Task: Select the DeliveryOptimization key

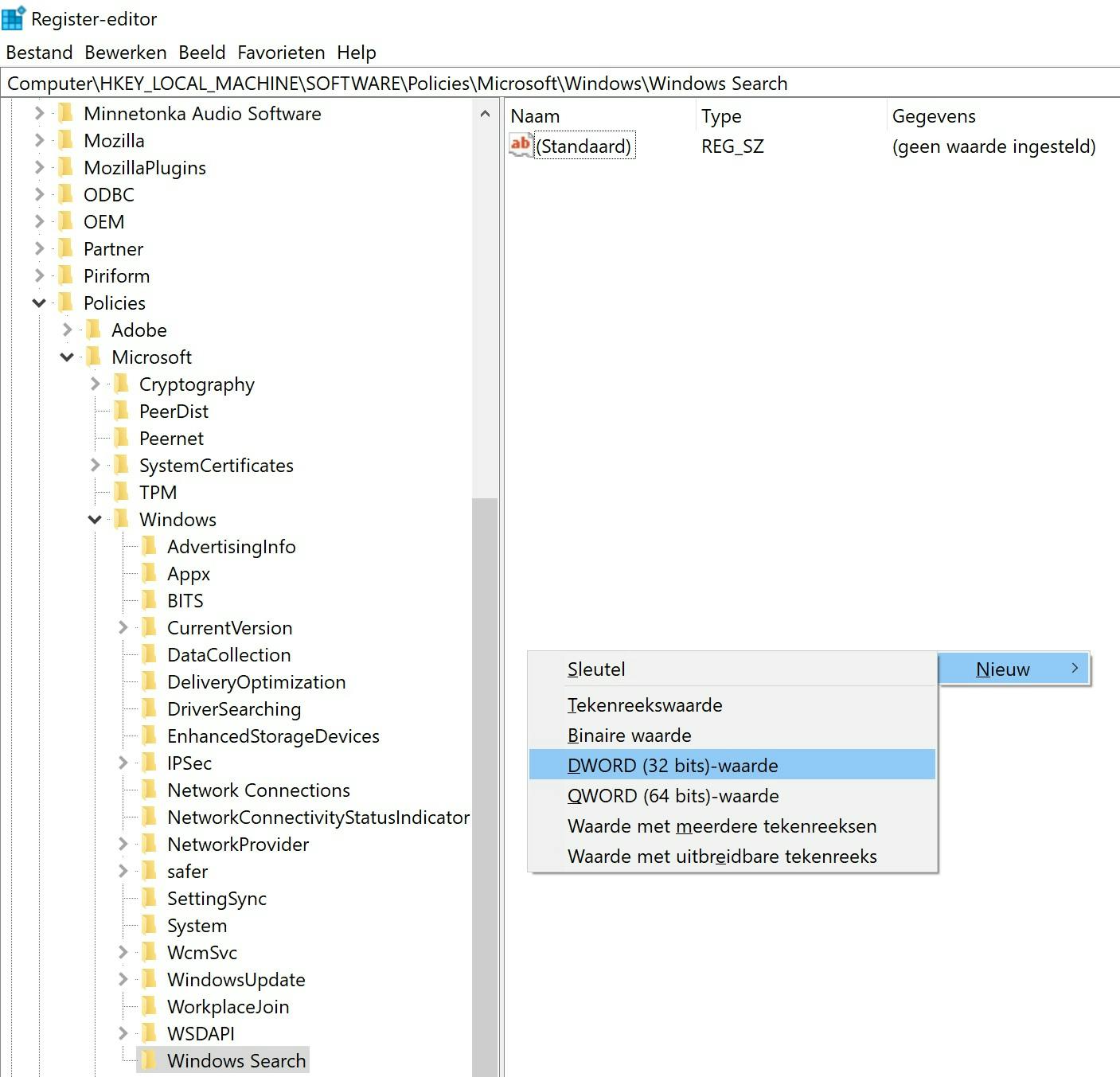Action: (x=256, y=681)
